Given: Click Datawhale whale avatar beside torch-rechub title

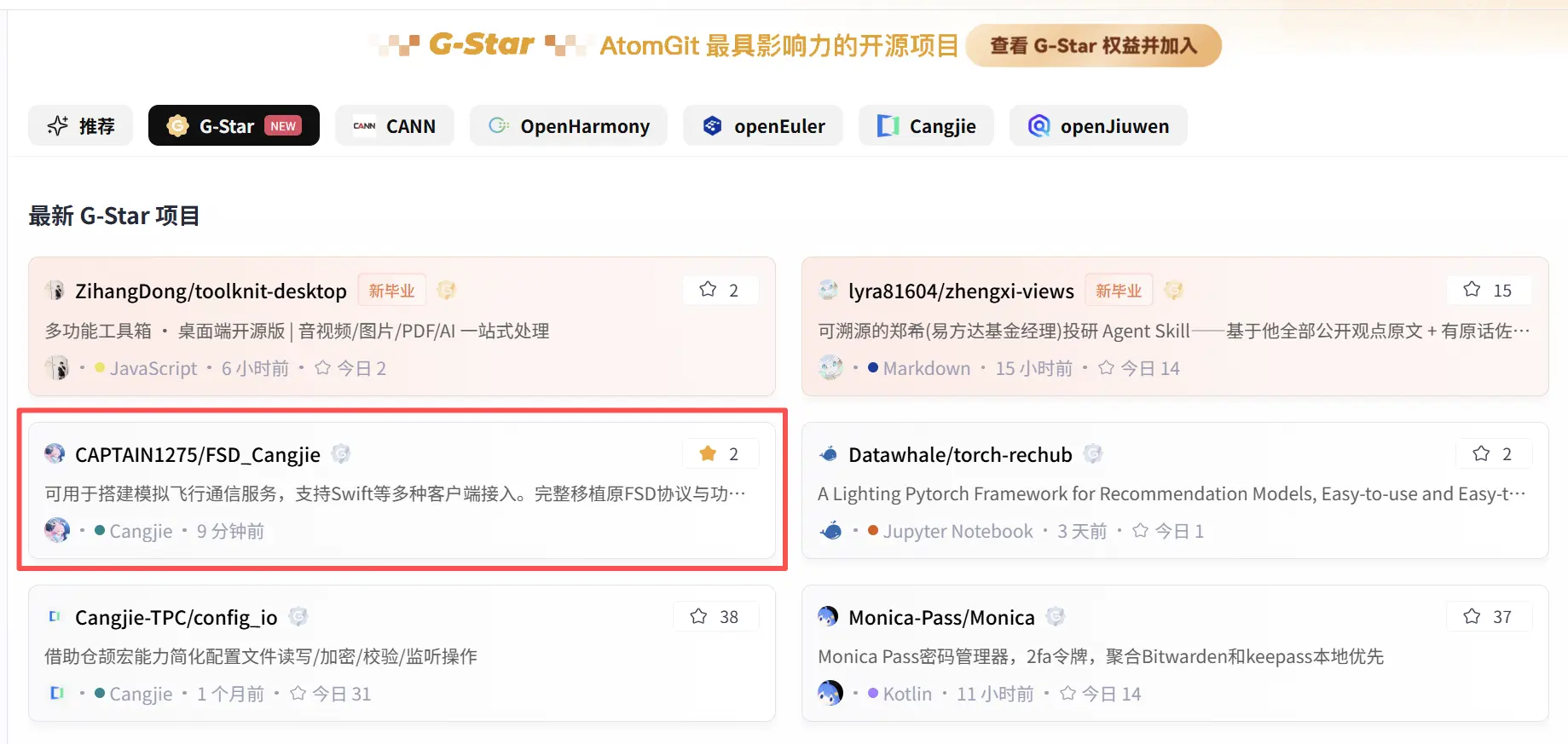Looking at the screenshot, I should (829, 454).
